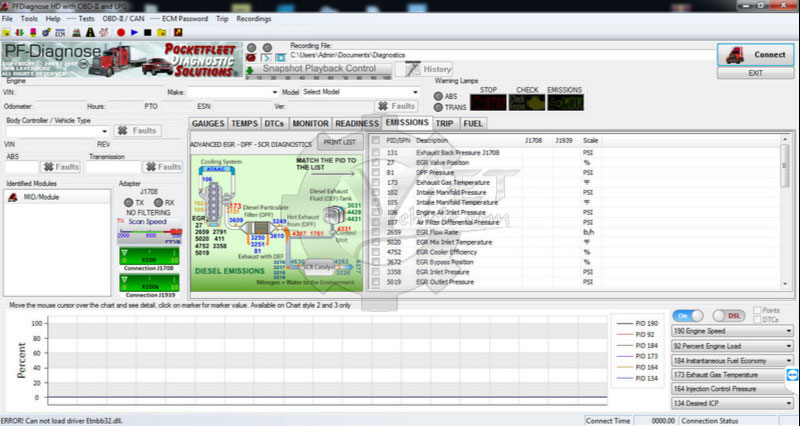The height and width of the screenshot is (426, 800).
Task: Adjust the Scan Speed slider
Action: (x=149, y=232)
